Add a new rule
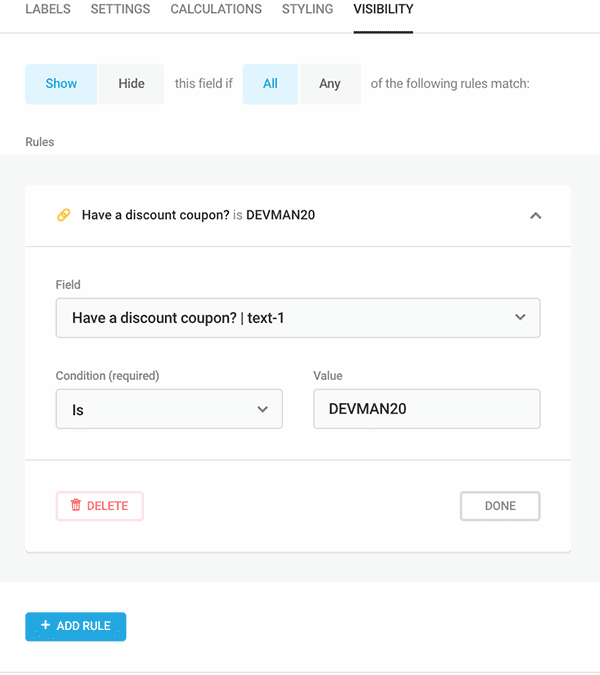The image size is (600, 675). click(76, 626)
